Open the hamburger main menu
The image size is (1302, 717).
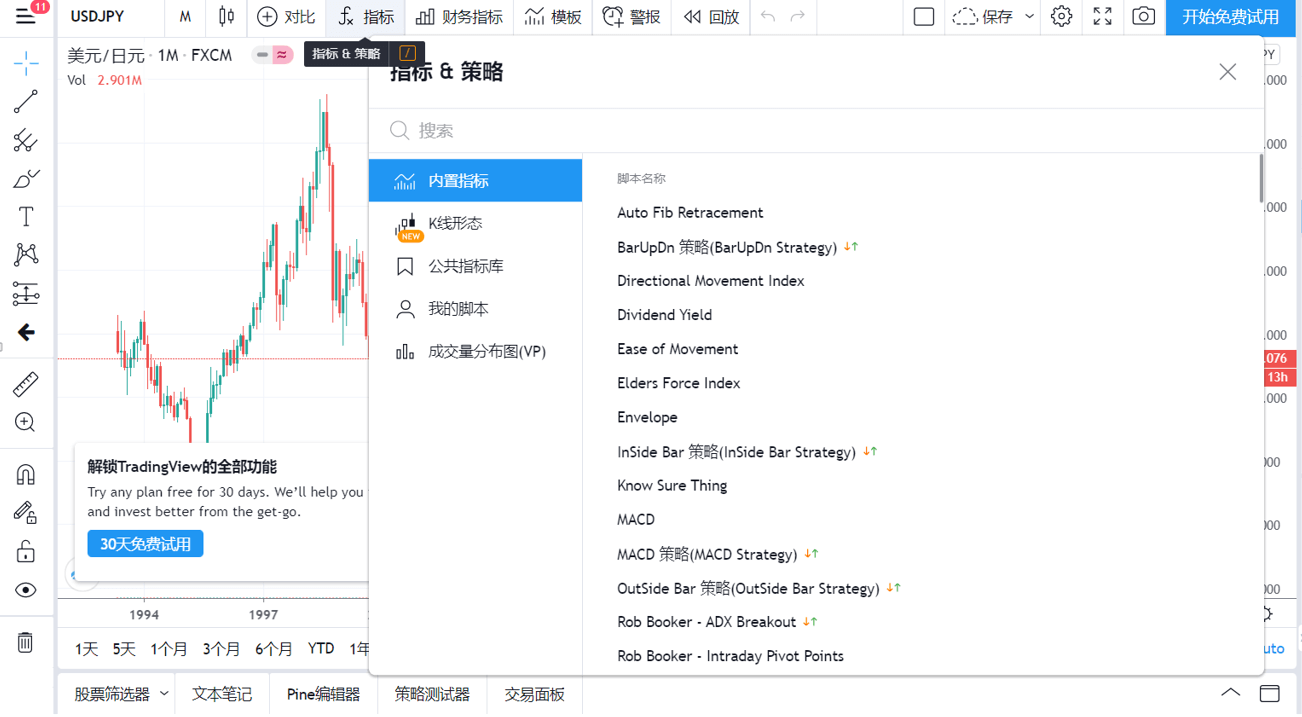(x=25, y=17)
